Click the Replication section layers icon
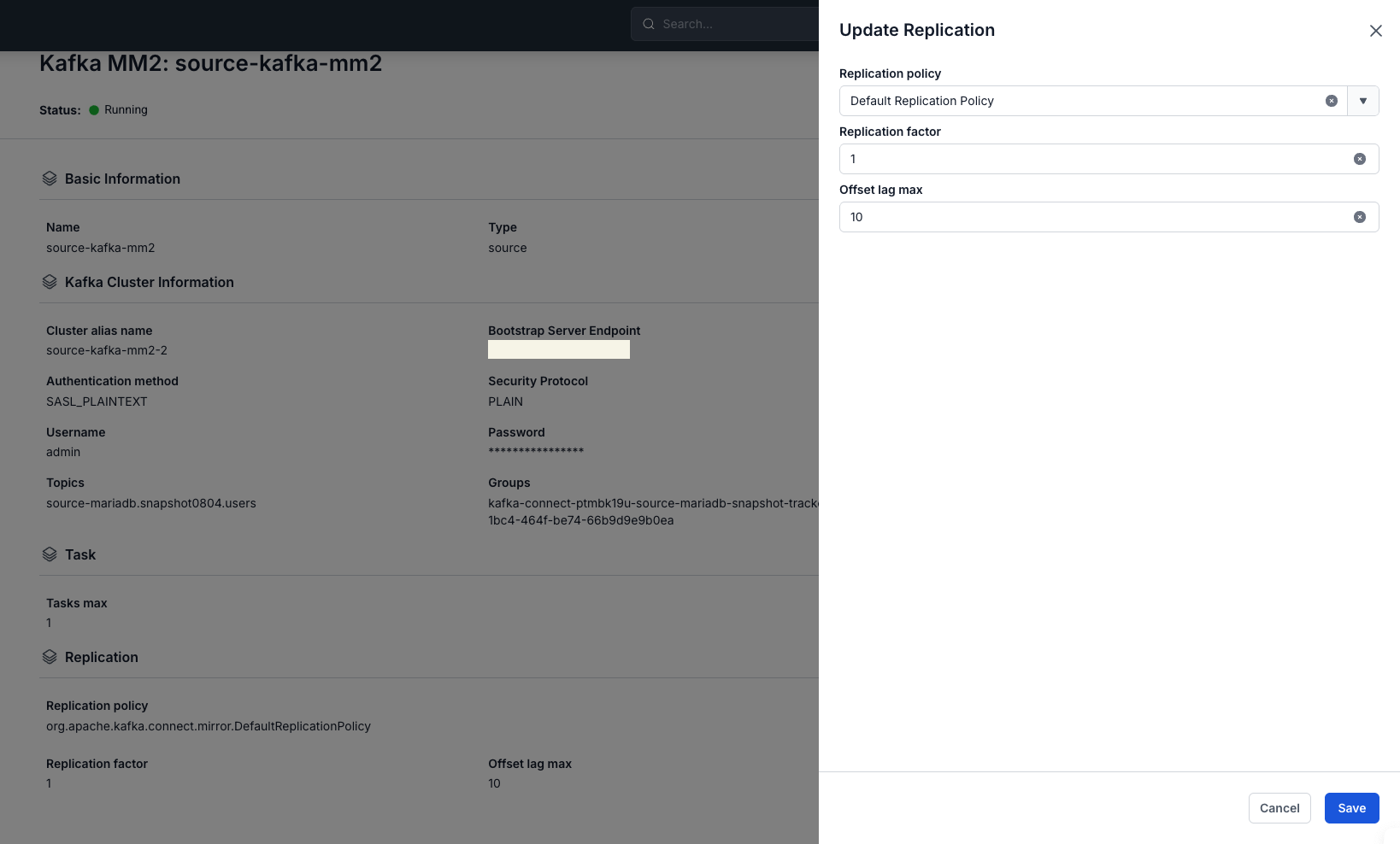The width and height of the screenshot is (1400, 844). [x=50, y=657]
